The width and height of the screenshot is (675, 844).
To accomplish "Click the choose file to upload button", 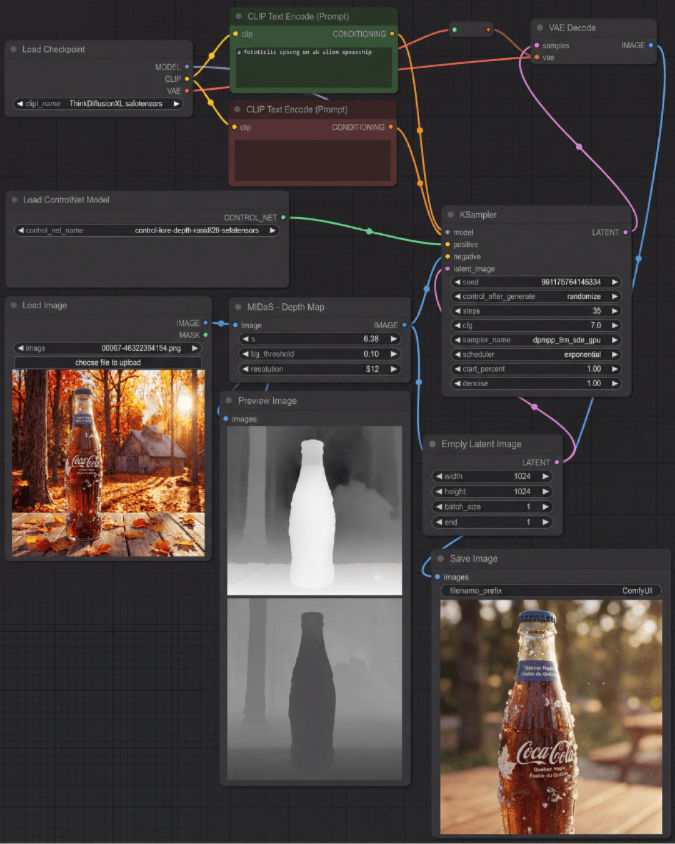I will click(x=108, y=362).
